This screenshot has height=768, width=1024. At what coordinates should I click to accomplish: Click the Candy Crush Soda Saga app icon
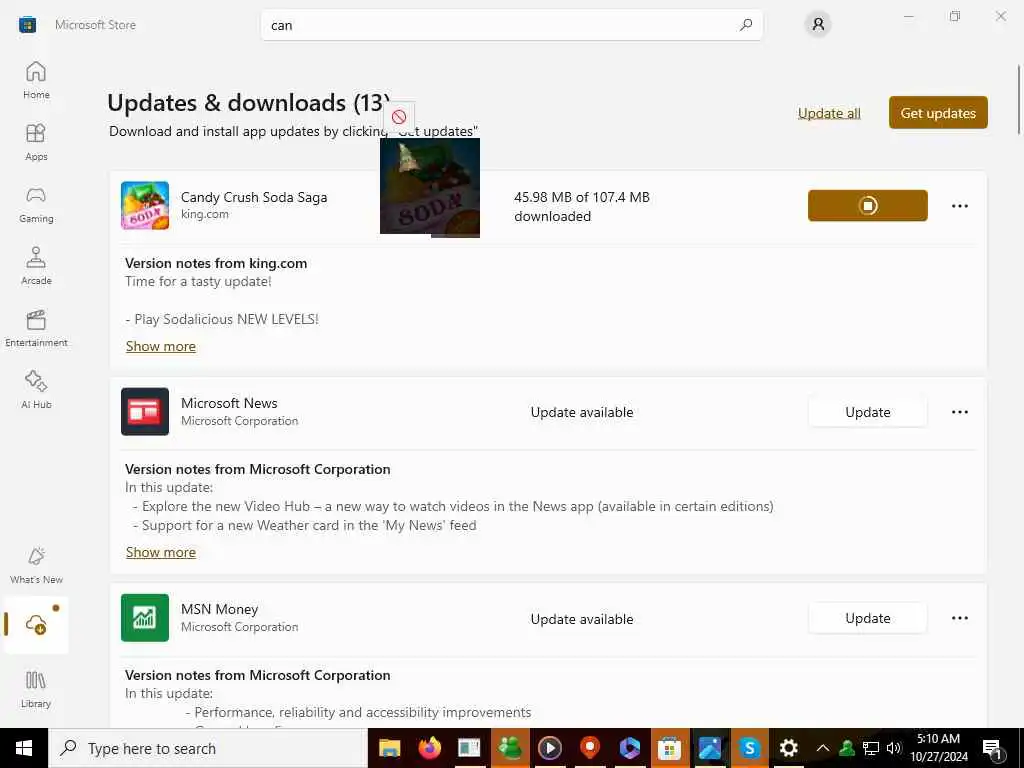pyautogui.click(x=145, y=206)
